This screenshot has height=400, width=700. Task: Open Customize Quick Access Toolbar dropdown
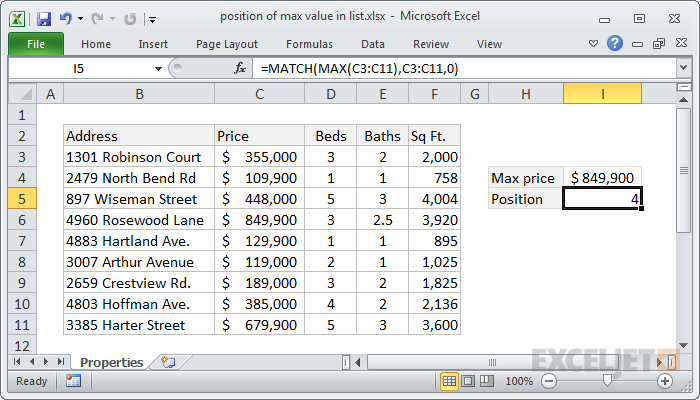[x=152, y=19]
